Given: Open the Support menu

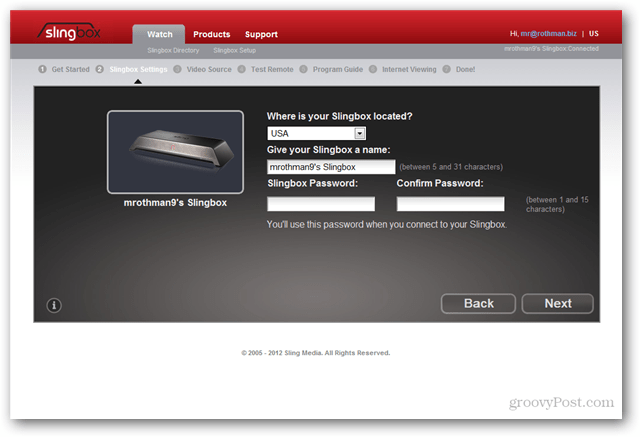Looking at the screenshot, I should coord(261,34).
